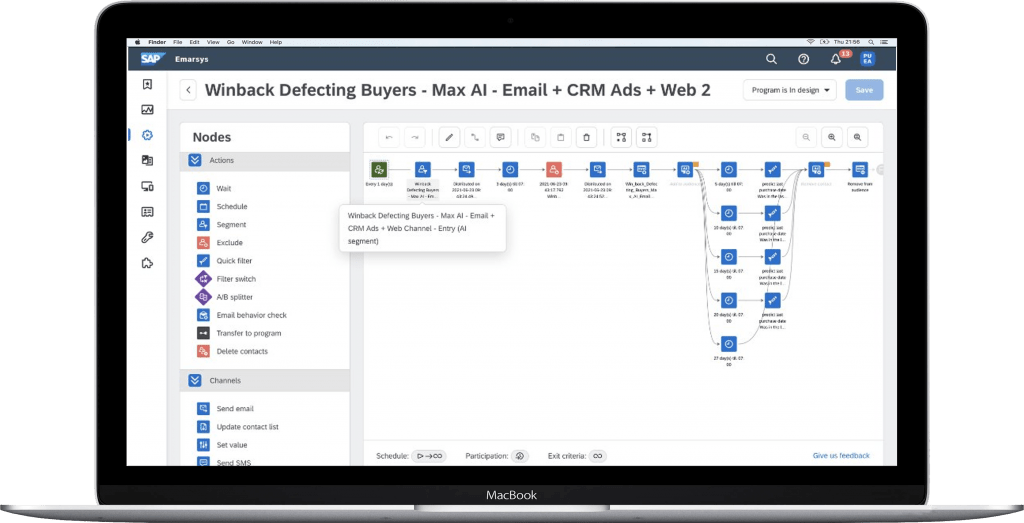1024x523 pixels.
Task: Click the zoom out magnifier icon
Action: tap(806, 137)
